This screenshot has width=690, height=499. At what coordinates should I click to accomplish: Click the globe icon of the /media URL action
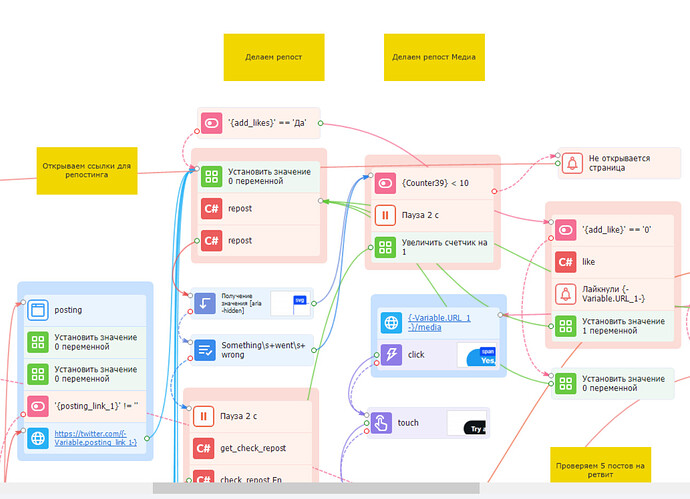[x=391, y=323]
